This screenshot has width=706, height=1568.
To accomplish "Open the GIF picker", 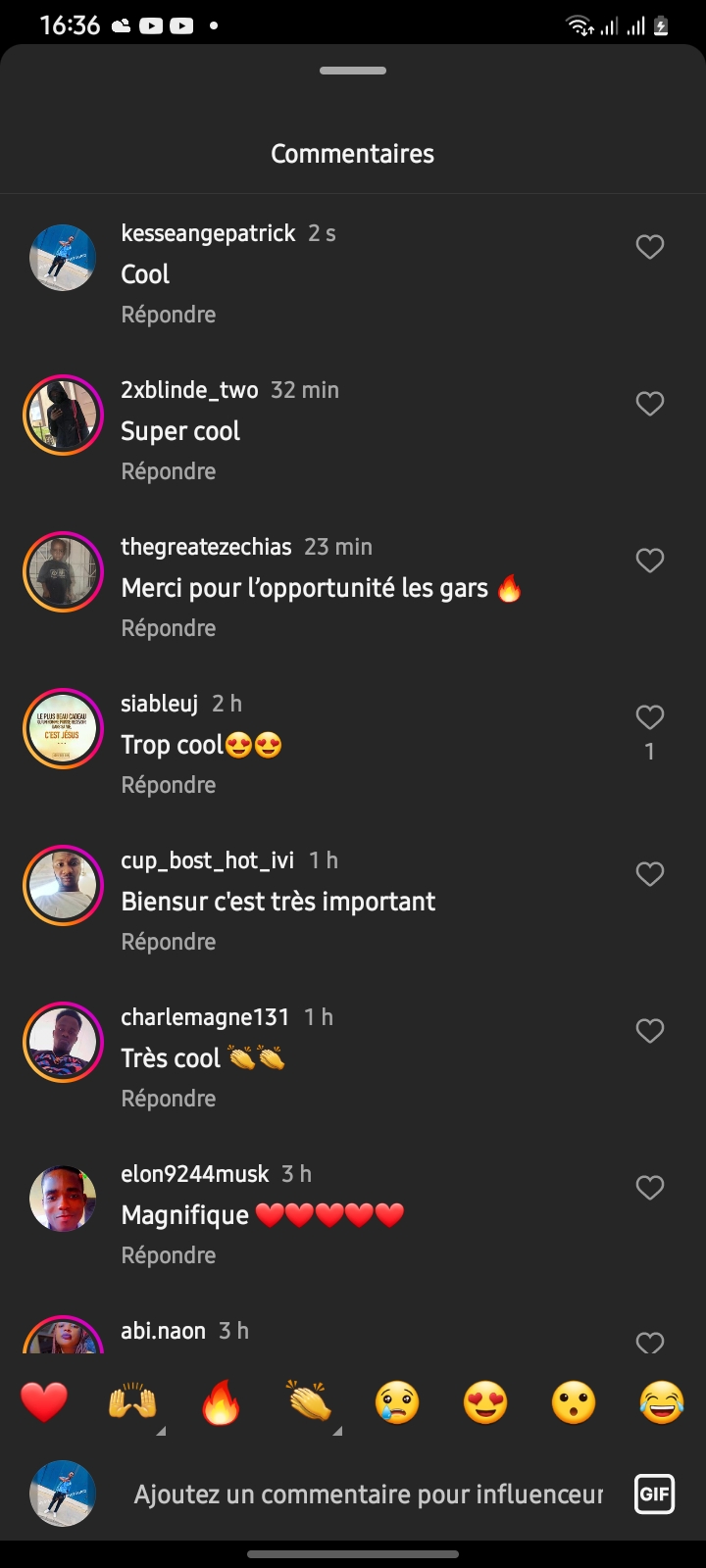I will (x=654, y=1494).
